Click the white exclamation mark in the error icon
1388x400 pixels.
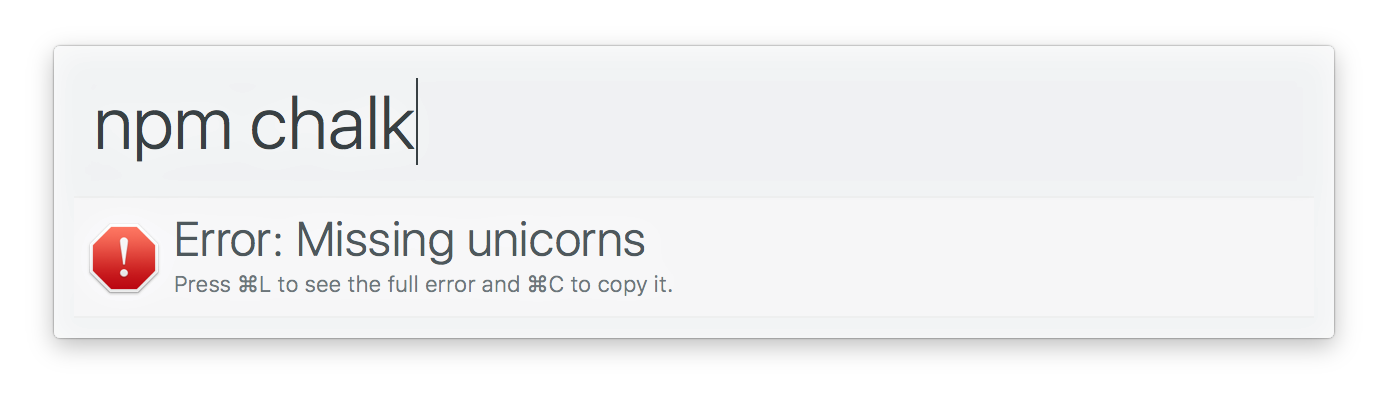(124, 258)
